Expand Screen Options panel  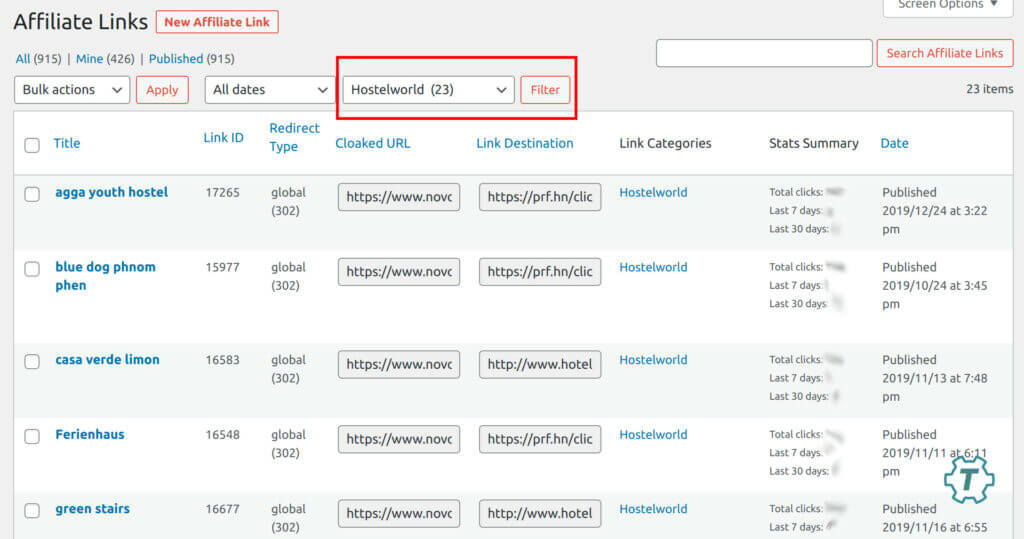click(948, 5)
